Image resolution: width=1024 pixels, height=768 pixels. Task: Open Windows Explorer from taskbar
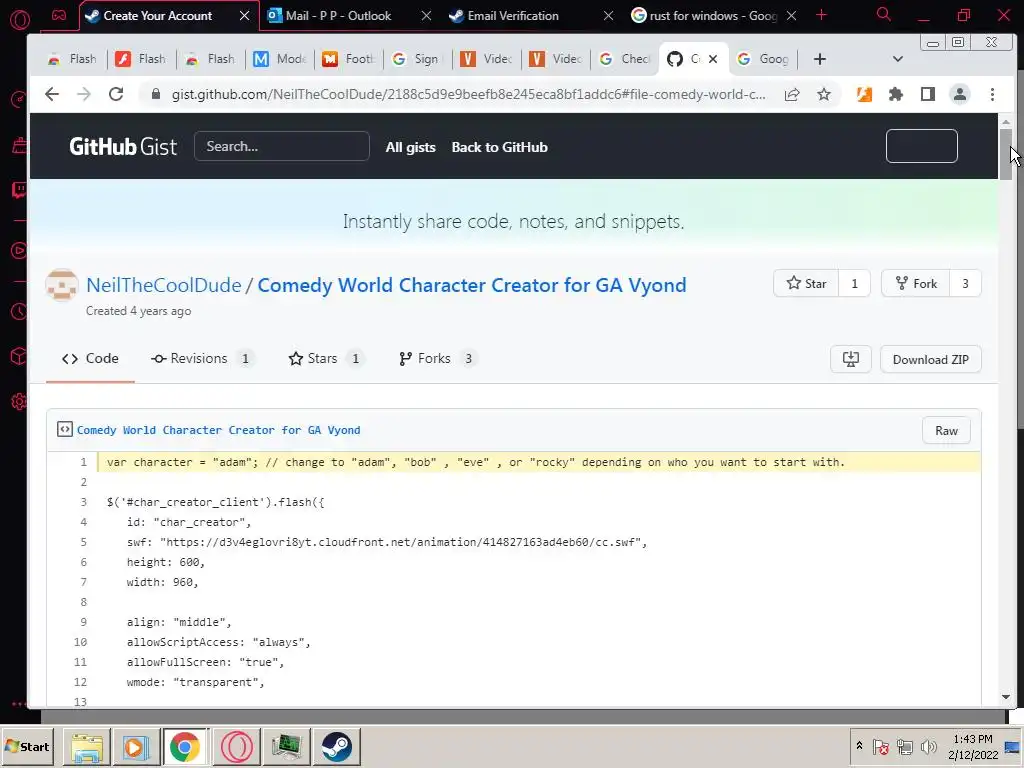[x=87, y=746]
